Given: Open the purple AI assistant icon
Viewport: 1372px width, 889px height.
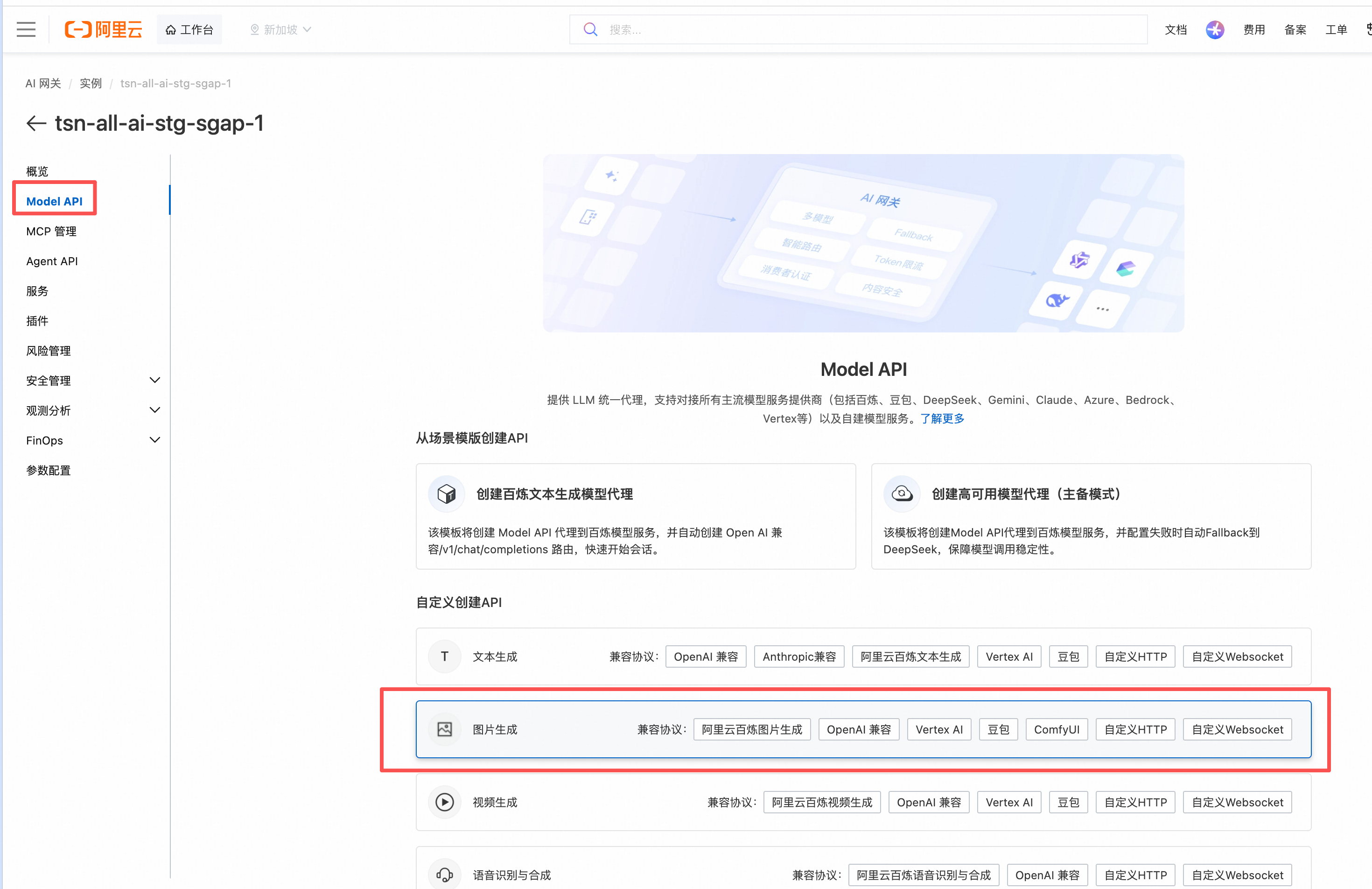Looking at the screenshot, I should tap(1215, 29).
